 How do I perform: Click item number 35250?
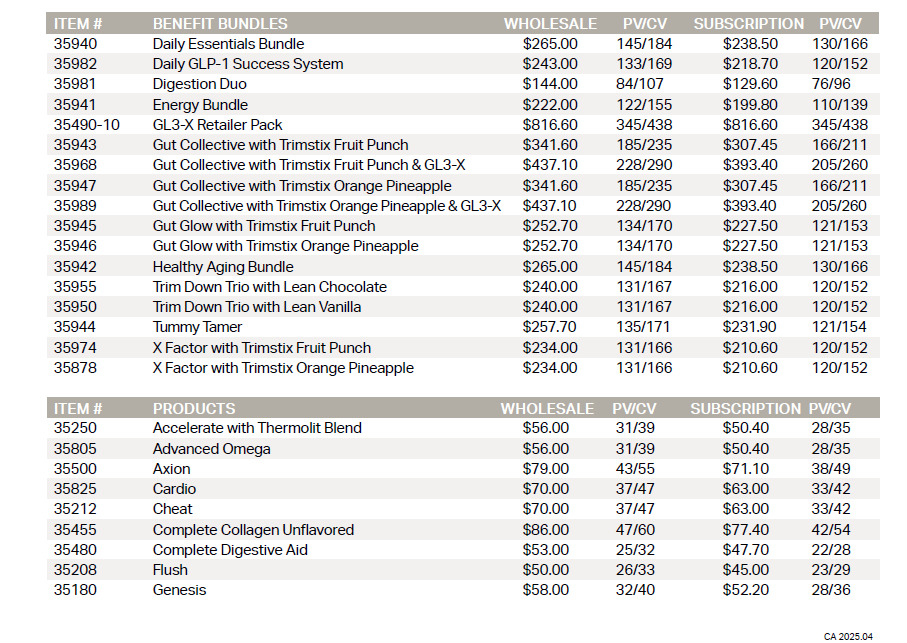(x=75, y=428)
